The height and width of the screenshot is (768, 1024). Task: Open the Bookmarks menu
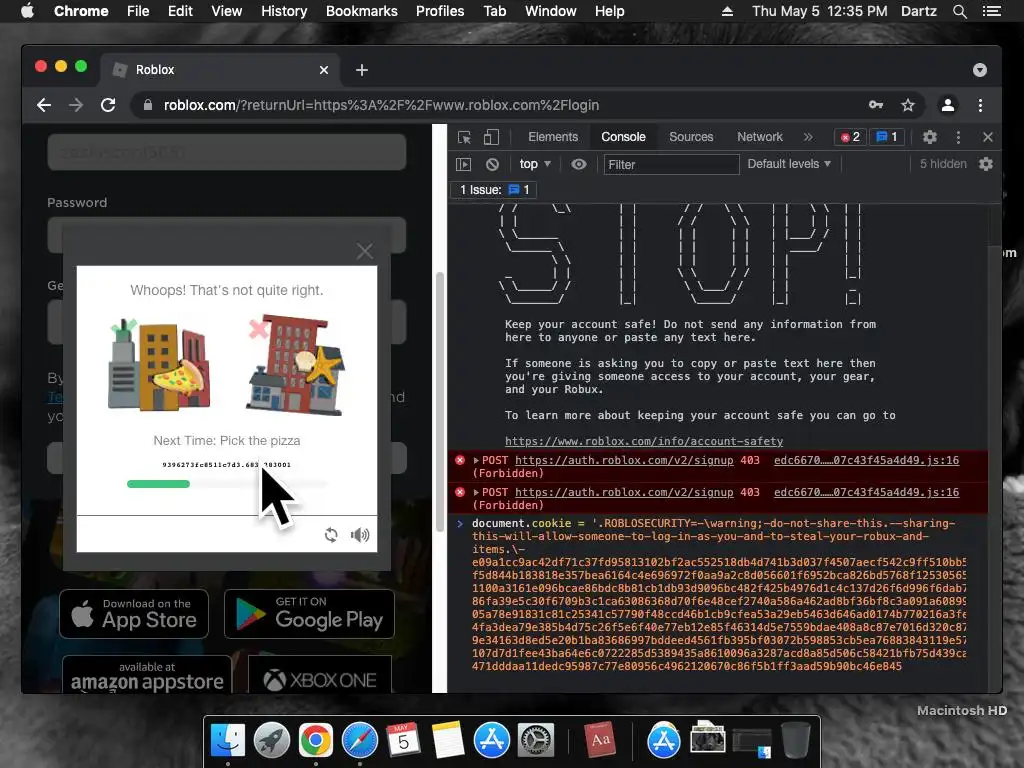[x=362, y=11]
